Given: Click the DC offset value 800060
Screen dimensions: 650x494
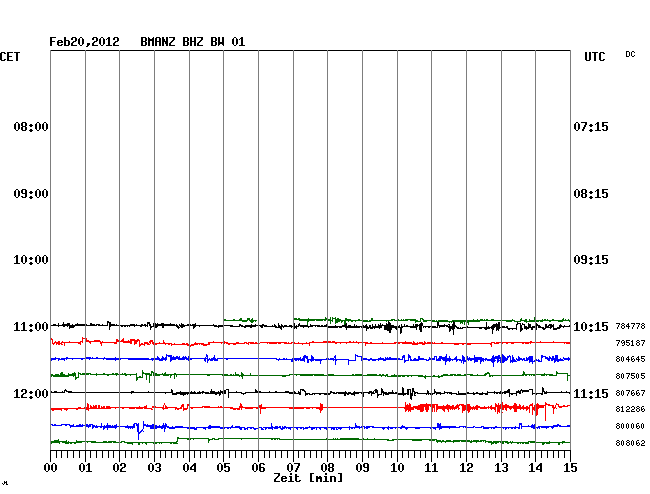Looking at the screenshot, I should (631, 426).
